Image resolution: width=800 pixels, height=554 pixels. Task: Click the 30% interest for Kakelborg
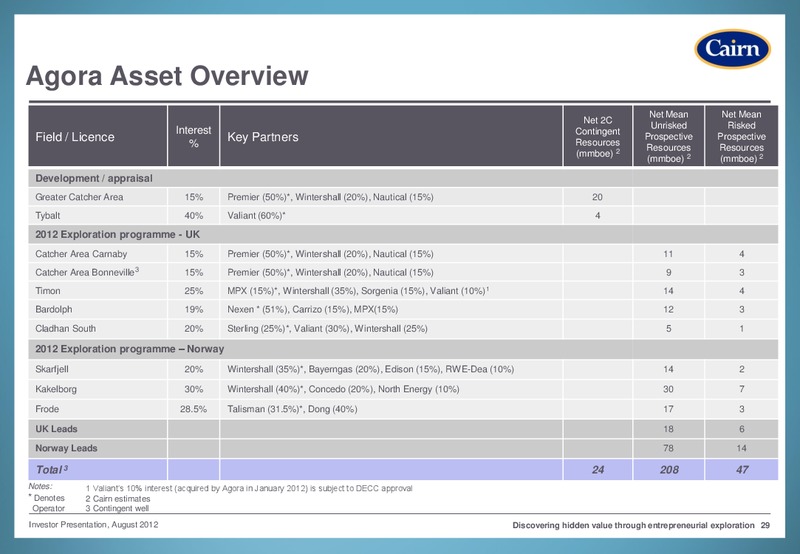[x=193, y=389]
